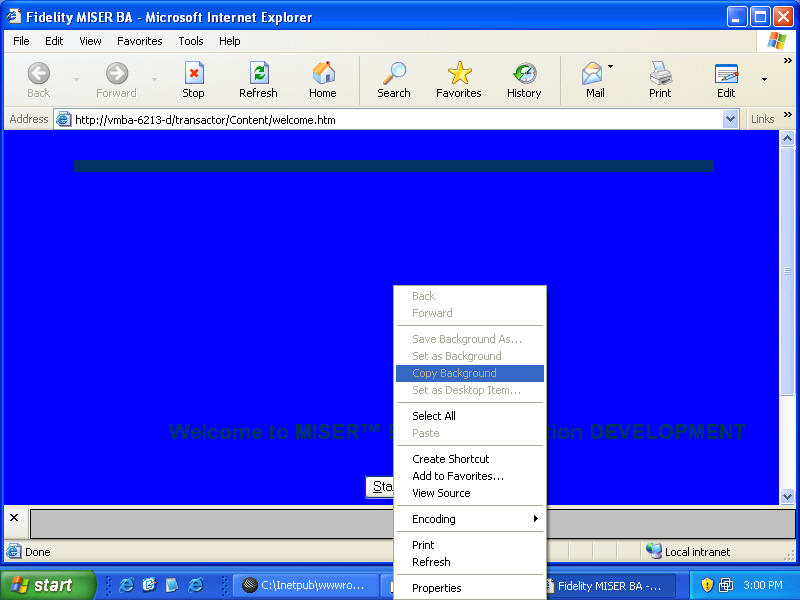
Task: Click the Mail envelope toolbar icon
Action: [592, 73]
